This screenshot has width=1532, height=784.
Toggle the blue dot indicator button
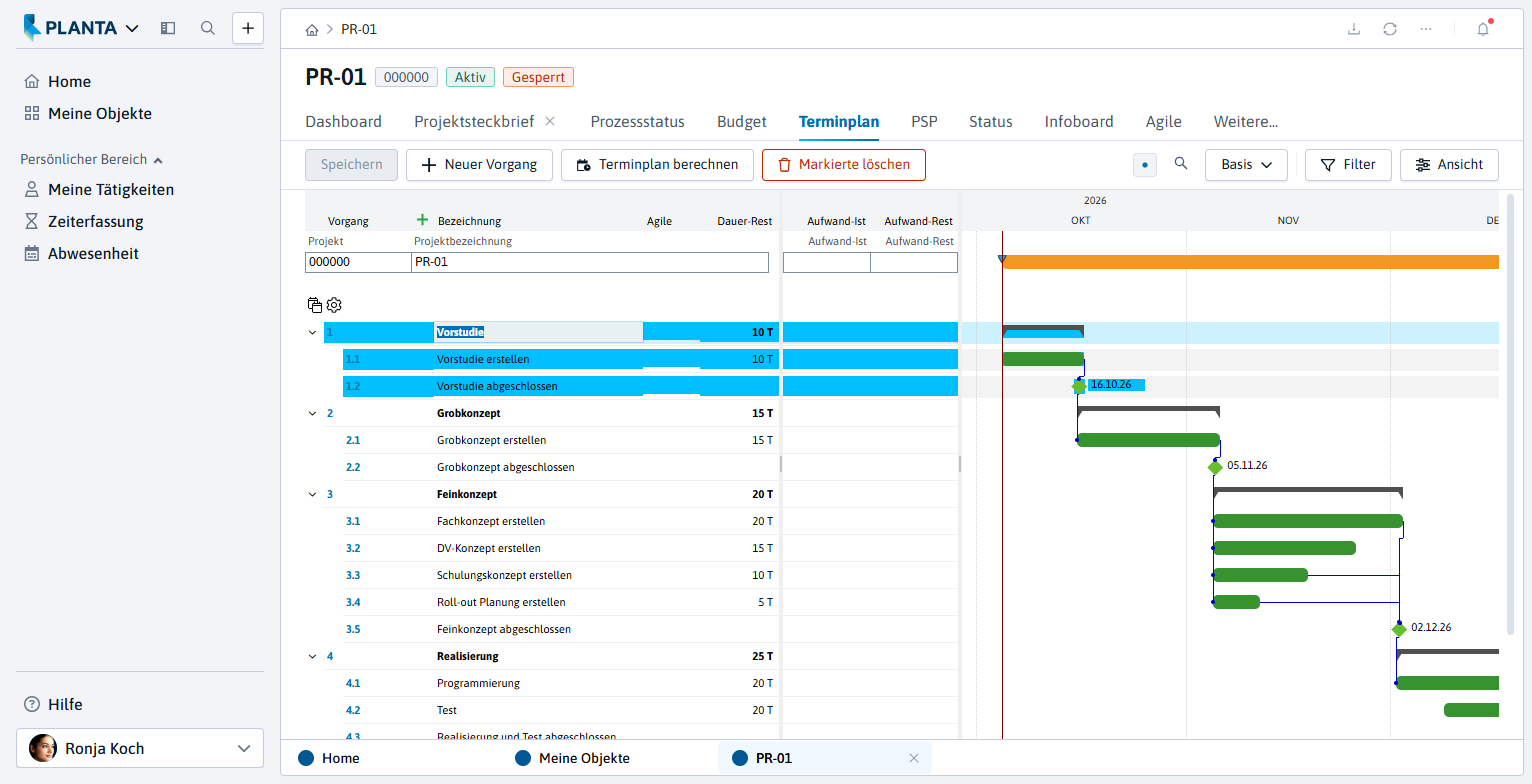(x=1145, y=164)
